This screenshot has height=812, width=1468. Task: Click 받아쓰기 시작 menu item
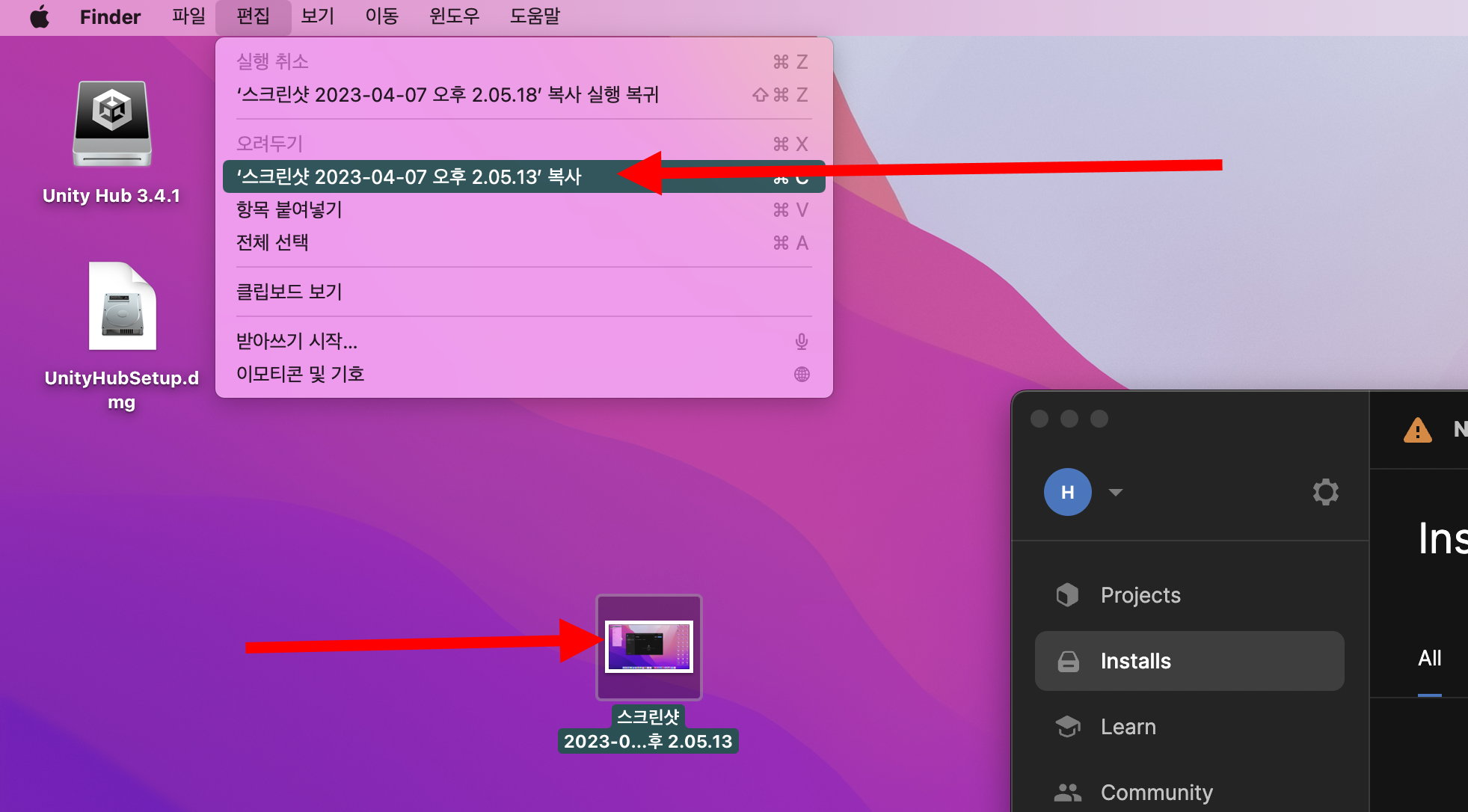click(297, 341)
